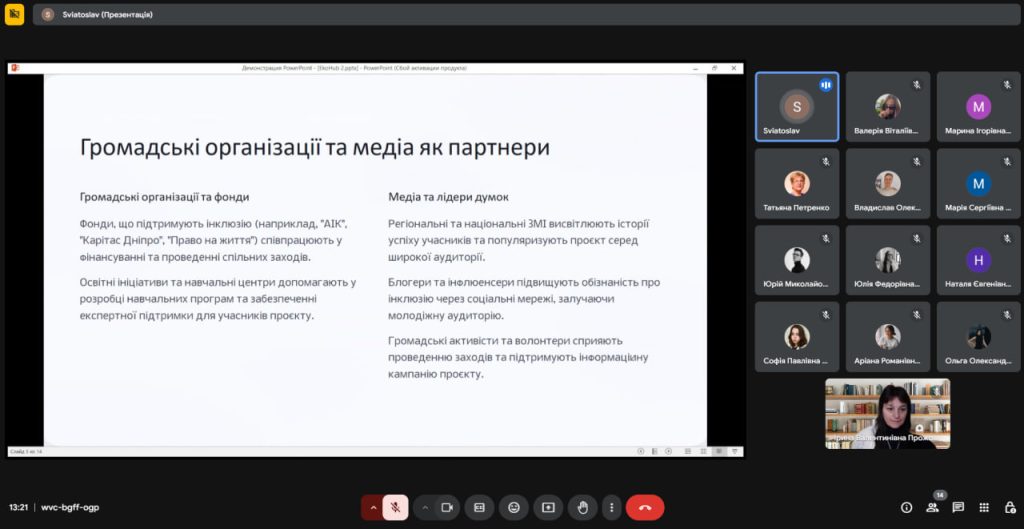Expand video settings chevron next to camera
This screenshot has height=529, width=1024.
425,507
